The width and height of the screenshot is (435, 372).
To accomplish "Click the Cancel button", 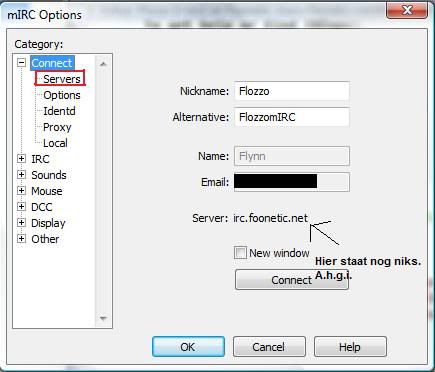I will pyautogui.click(x=269, y=347).
